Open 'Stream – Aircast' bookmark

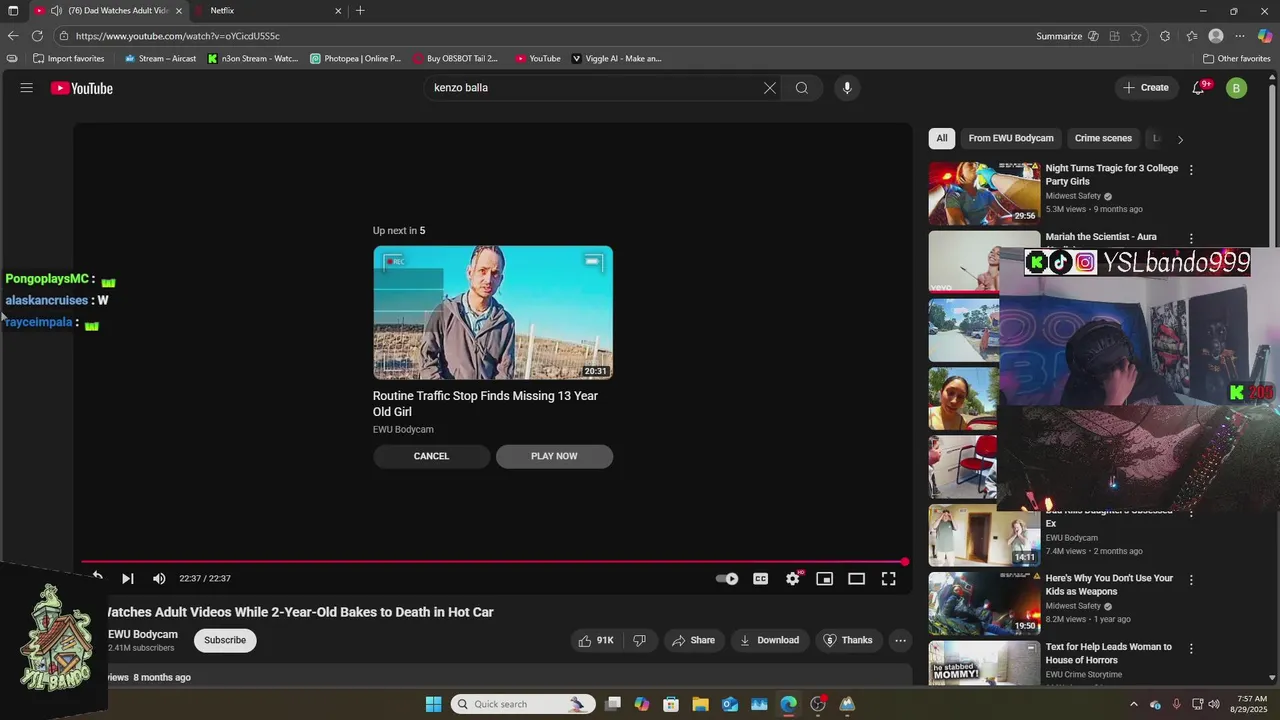point(160,59)
